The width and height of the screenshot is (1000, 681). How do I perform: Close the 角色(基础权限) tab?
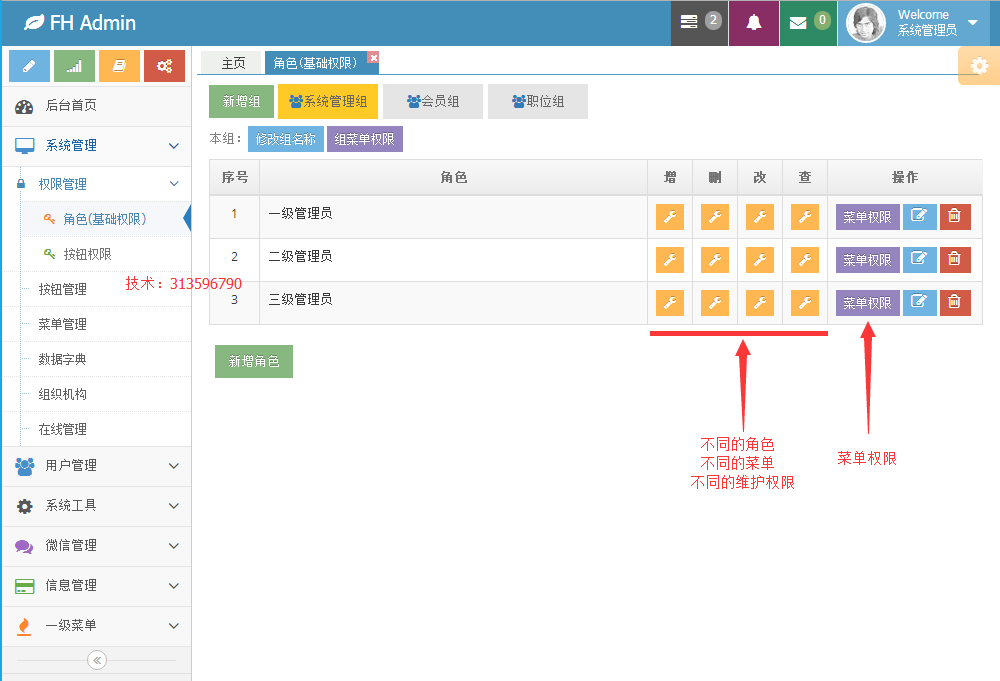click(x=373, y=57)
